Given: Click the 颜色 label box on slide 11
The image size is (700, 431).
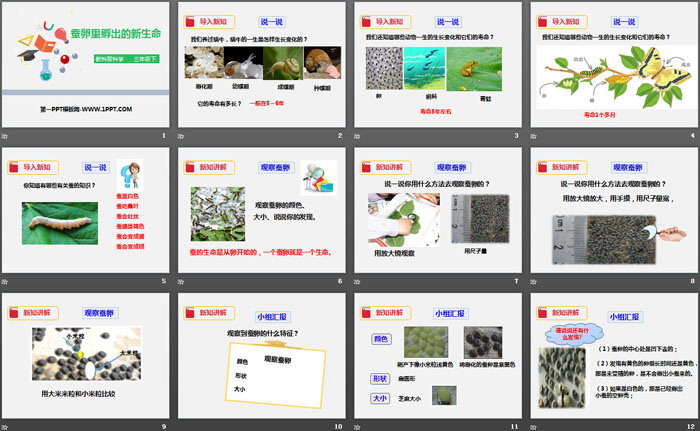Looking at the screenshot, I should 381,339.
